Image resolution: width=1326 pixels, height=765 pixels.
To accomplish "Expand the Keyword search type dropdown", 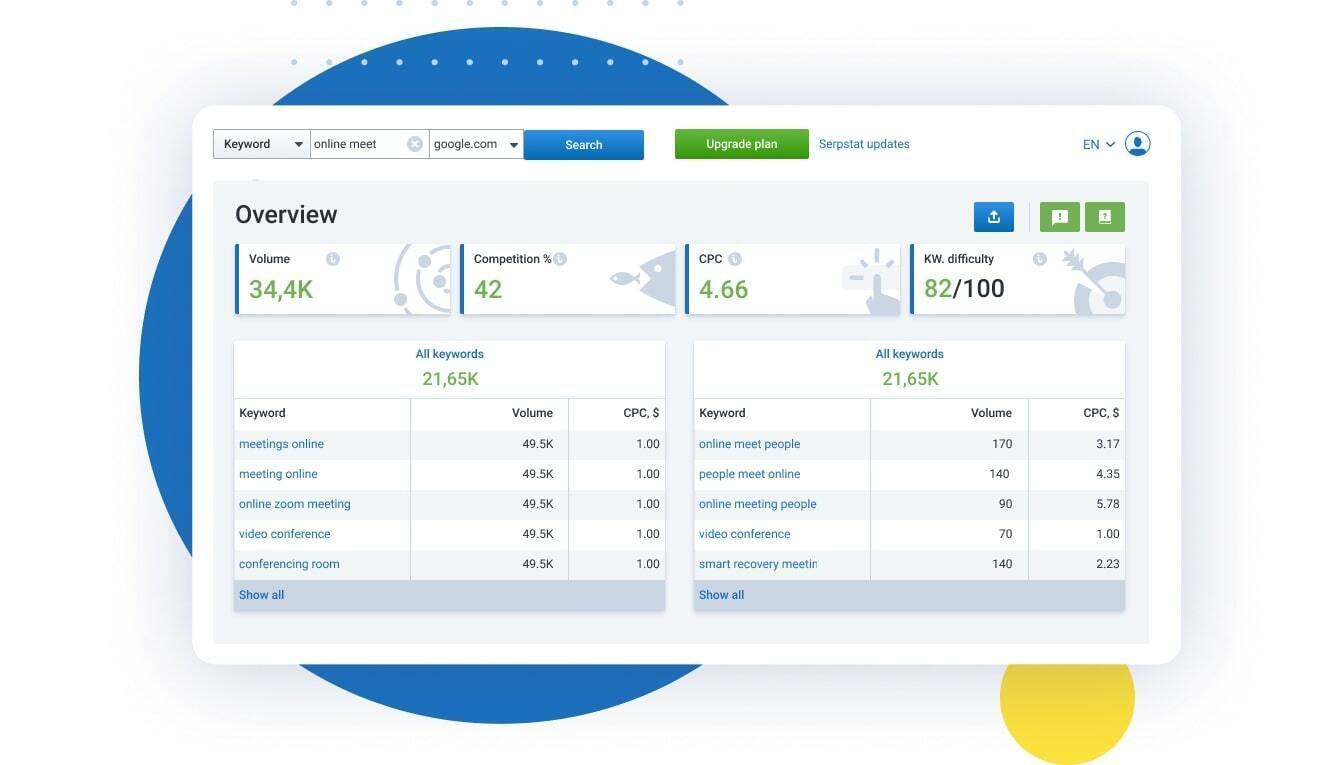I will [x=262, y=144].
